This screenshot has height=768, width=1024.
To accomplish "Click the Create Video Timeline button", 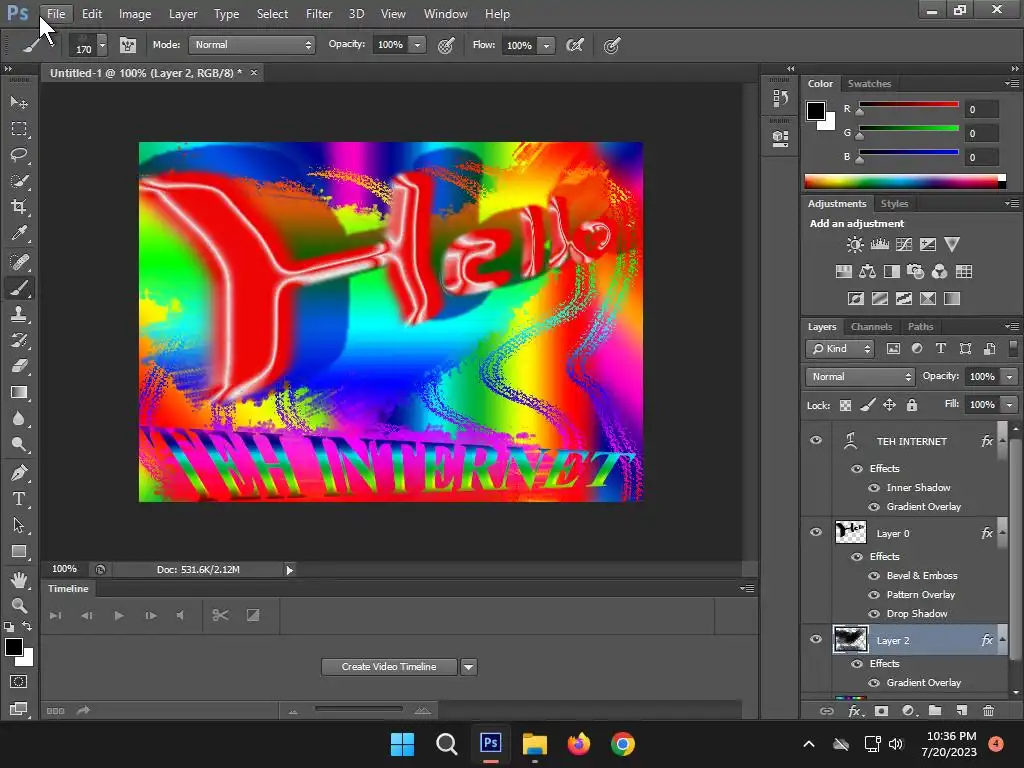I will (x=389, y=667).
